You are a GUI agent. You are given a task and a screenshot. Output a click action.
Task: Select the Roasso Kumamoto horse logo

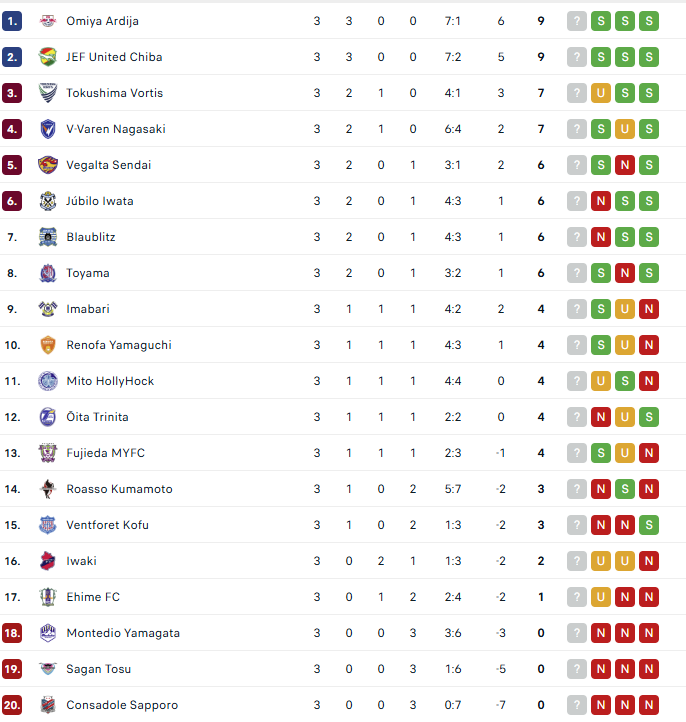pyautogui.click(x=48, y=489)
